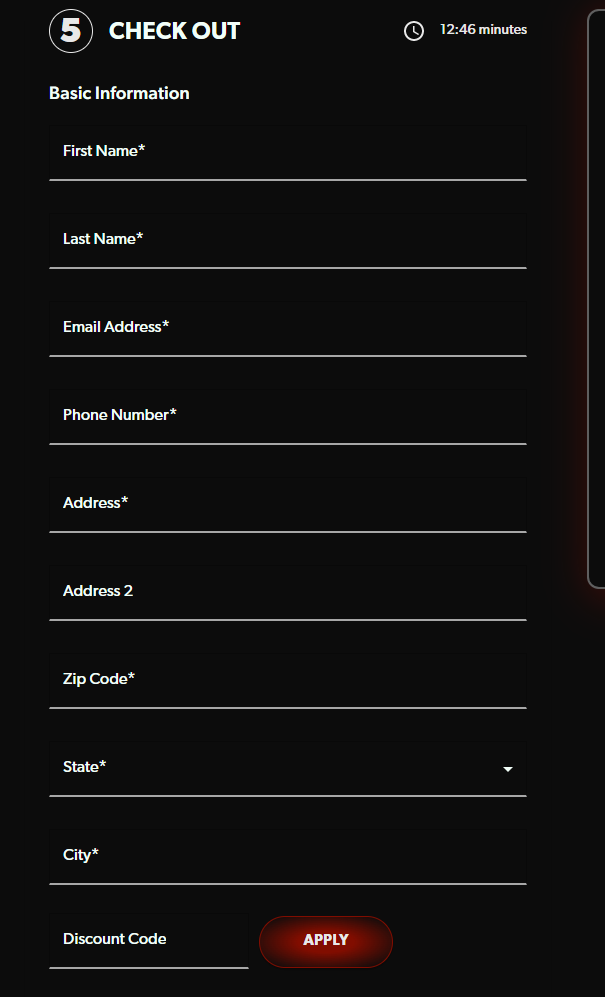Click the clock timer icon
The image size is (605, 997).
(415, 30)
